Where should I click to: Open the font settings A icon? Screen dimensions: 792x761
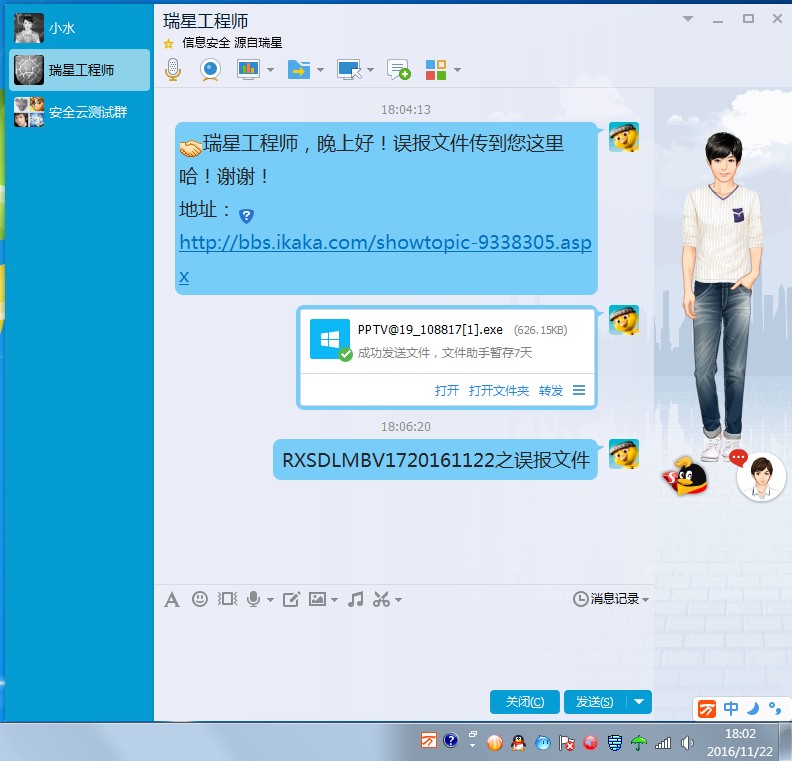pyautogui.click(x=172, y=600)
